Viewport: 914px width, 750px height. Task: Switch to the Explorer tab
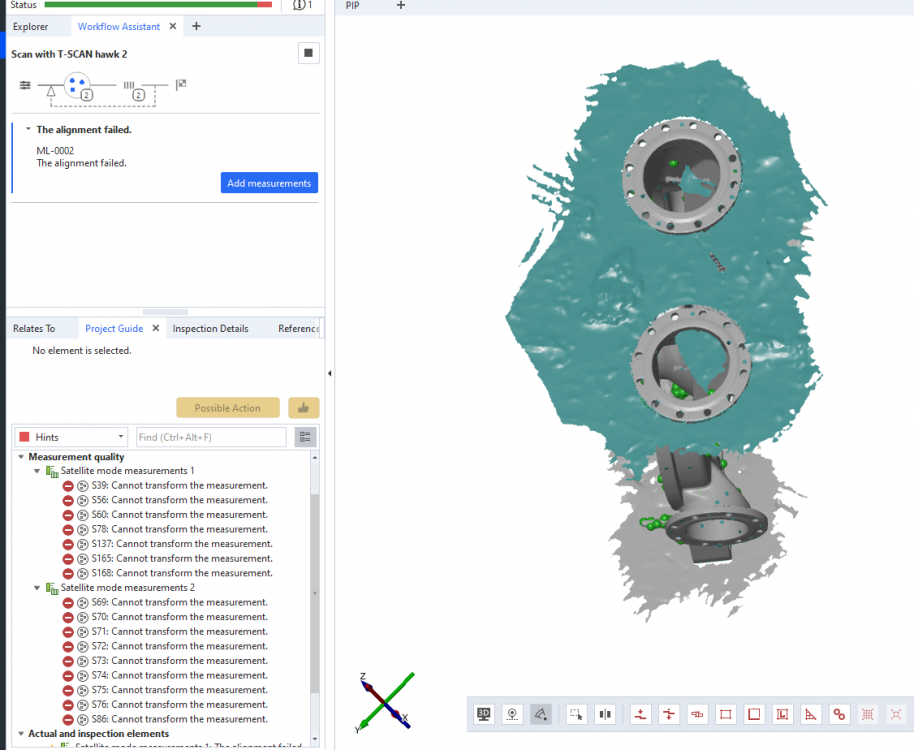point(30,26)
